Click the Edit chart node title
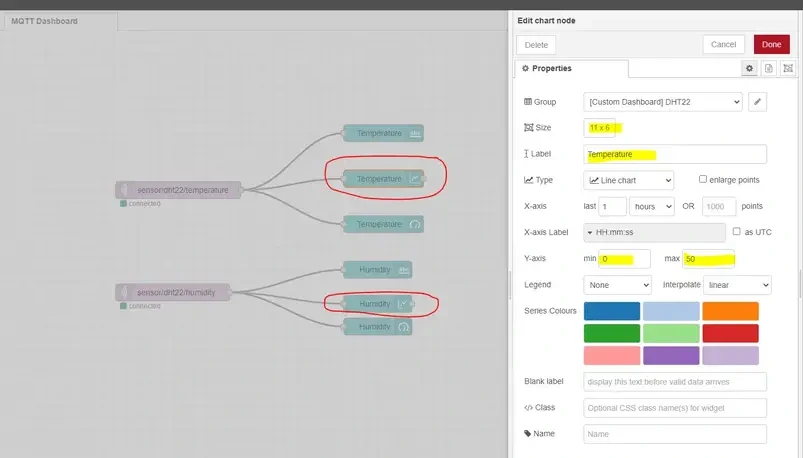Screen dimensions: 803x458 pos(546,20)
